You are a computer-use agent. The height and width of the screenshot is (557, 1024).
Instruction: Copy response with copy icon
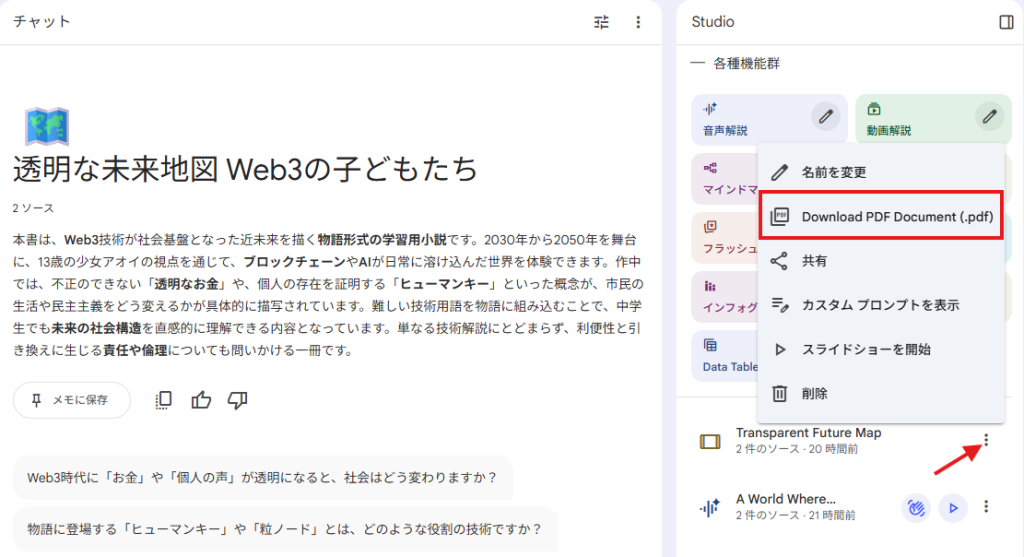point(164,400)
